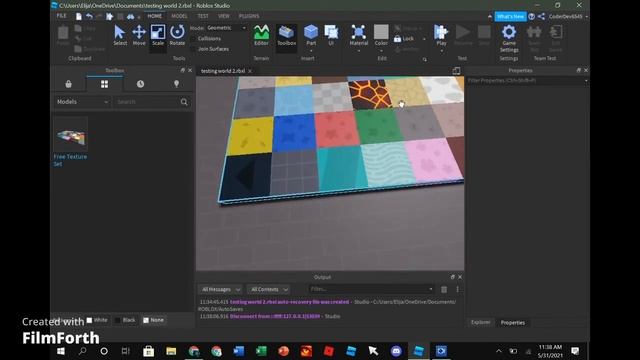Image resolution: width=640 pixels, height=360 pixels.
Task: Switch to the TEST ribbon tab
Action: pyautogui.click(x=203, y=16)
